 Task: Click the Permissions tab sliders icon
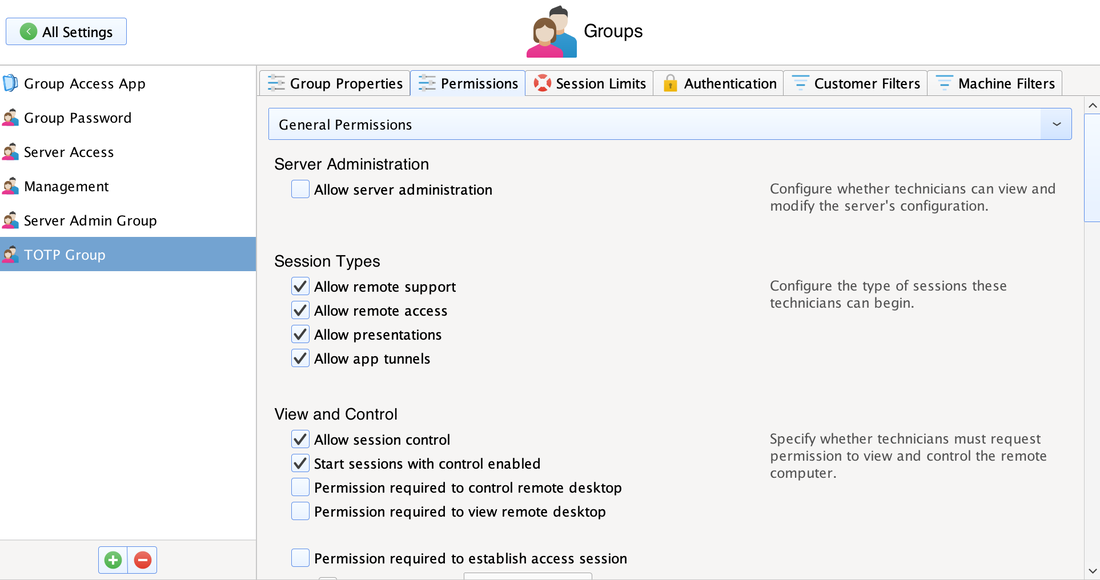[427, 83]
